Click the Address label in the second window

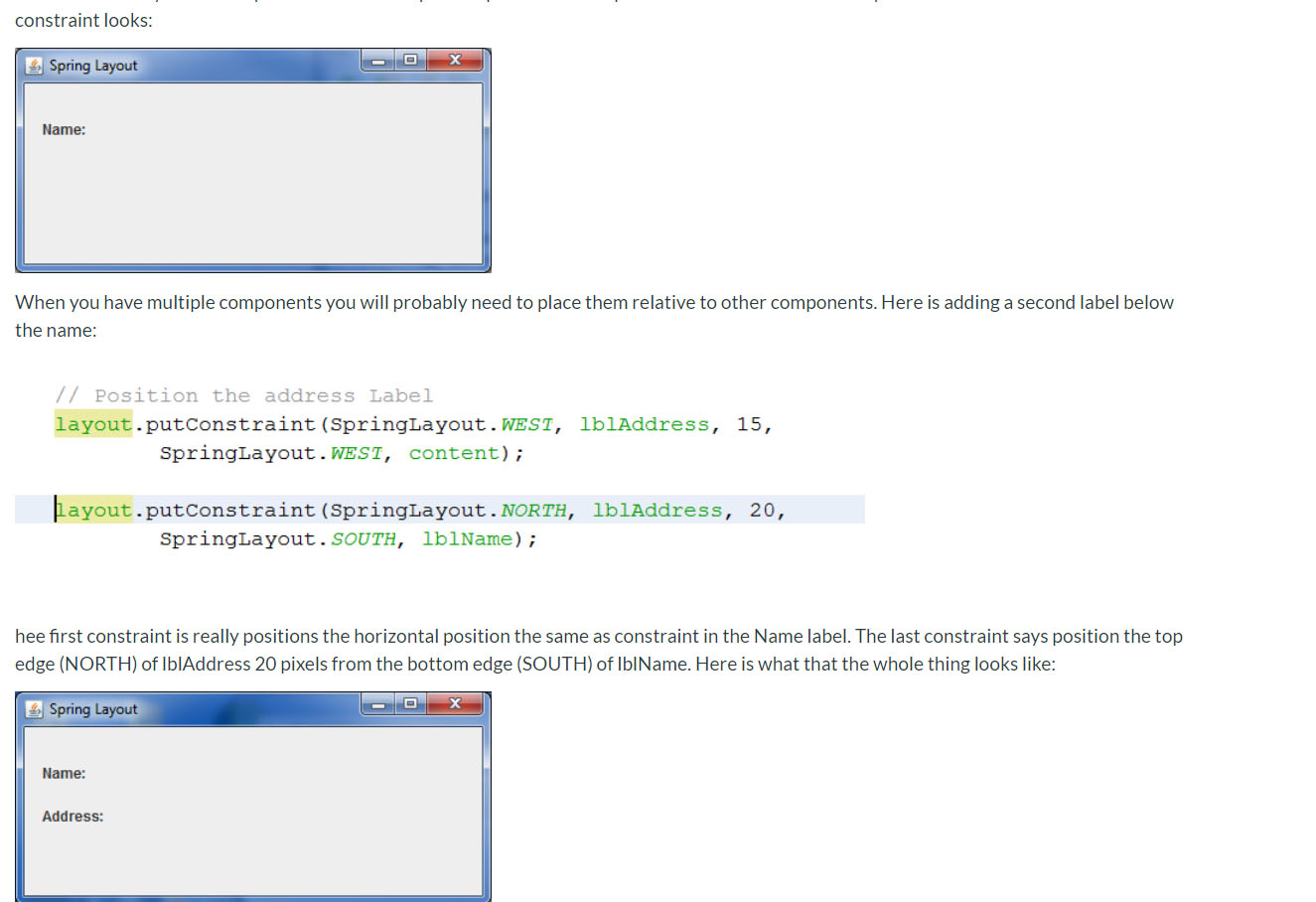click(73, 816)
